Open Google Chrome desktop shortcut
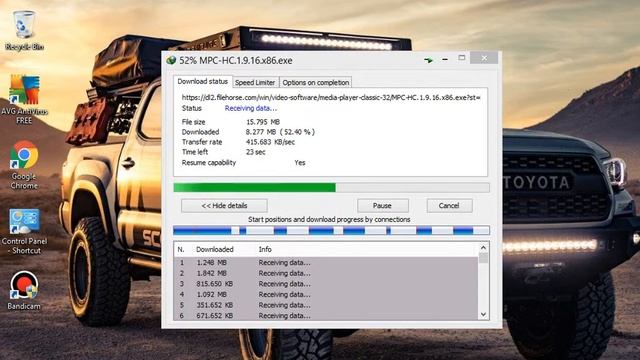 pos(24,164)
